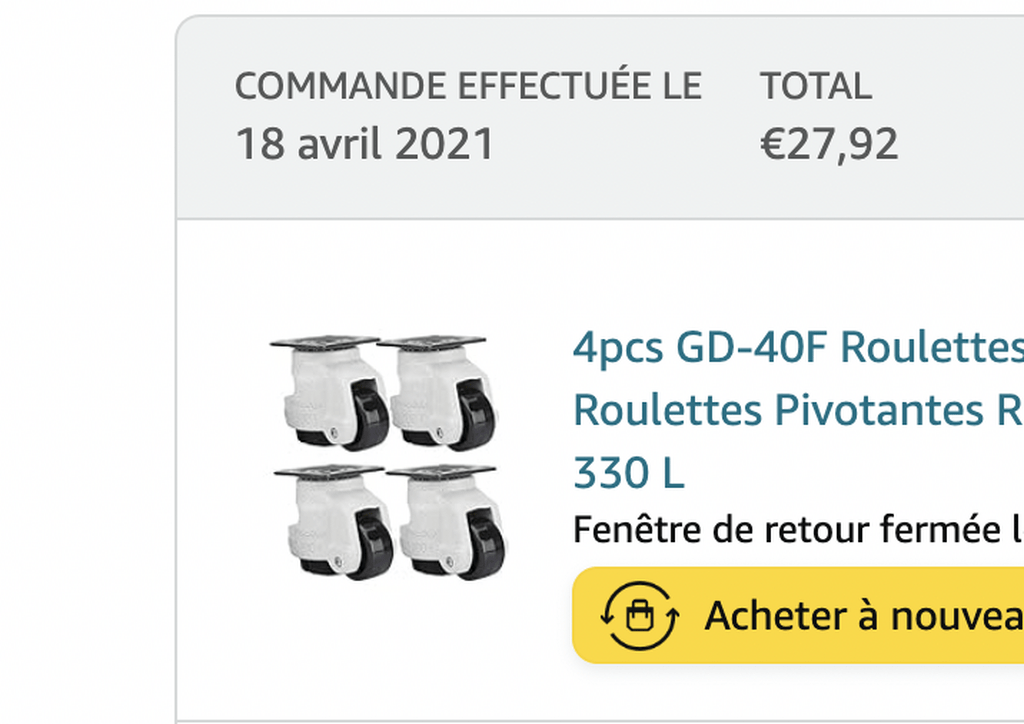
Task: Click the bottom-left caster wheel image
Action: [x=334, y=522]
